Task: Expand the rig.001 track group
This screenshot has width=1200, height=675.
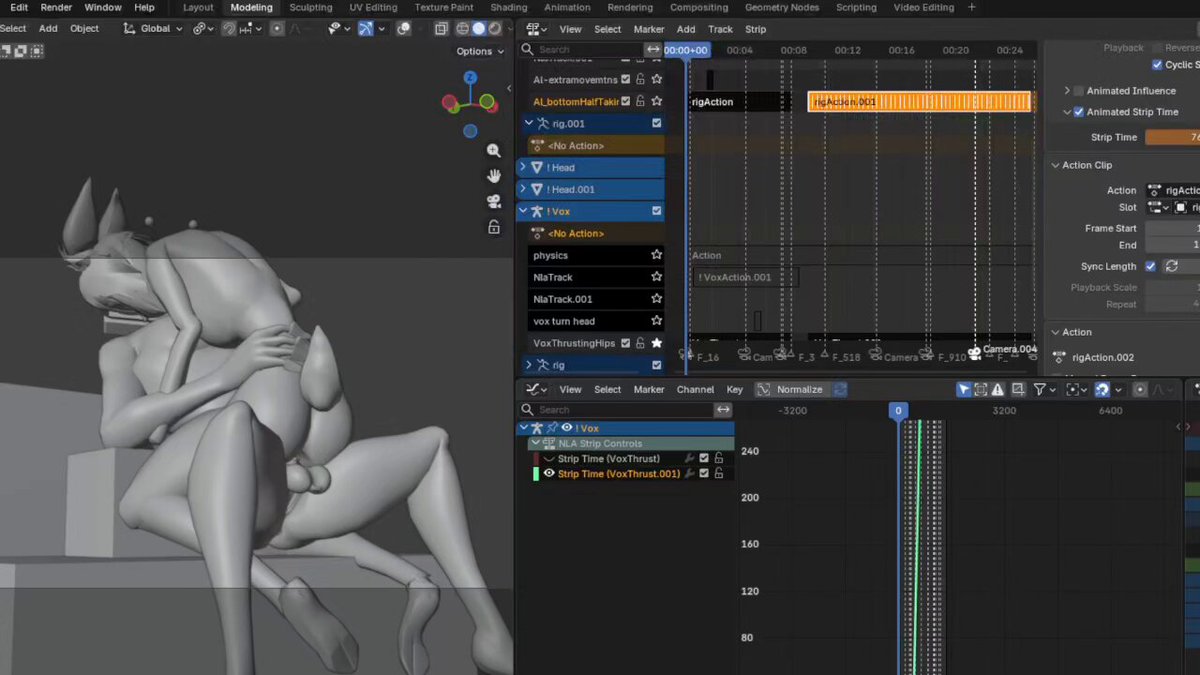Action: click(528, 124)
